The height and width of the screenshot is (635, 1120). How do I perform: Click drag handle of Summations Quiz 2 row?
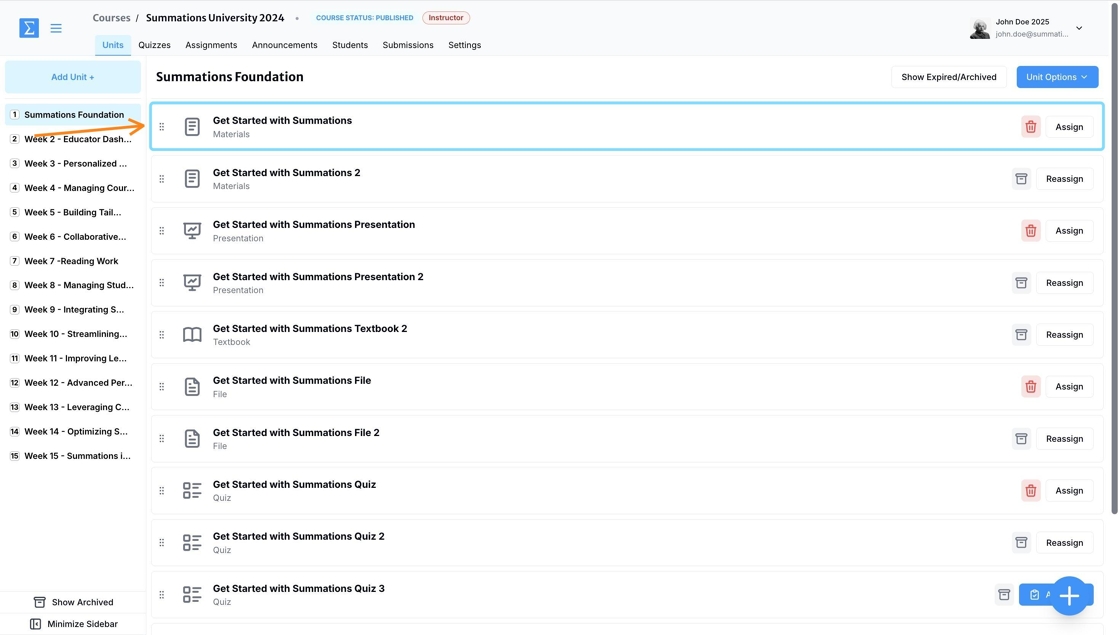[161, 543]
